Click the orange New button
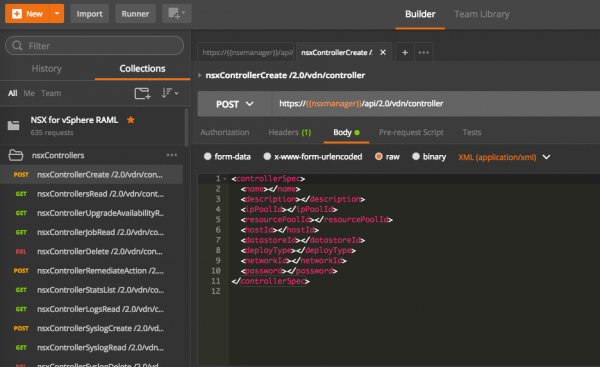The height and width of the screenshot is (367, 600). coord(27,14)
